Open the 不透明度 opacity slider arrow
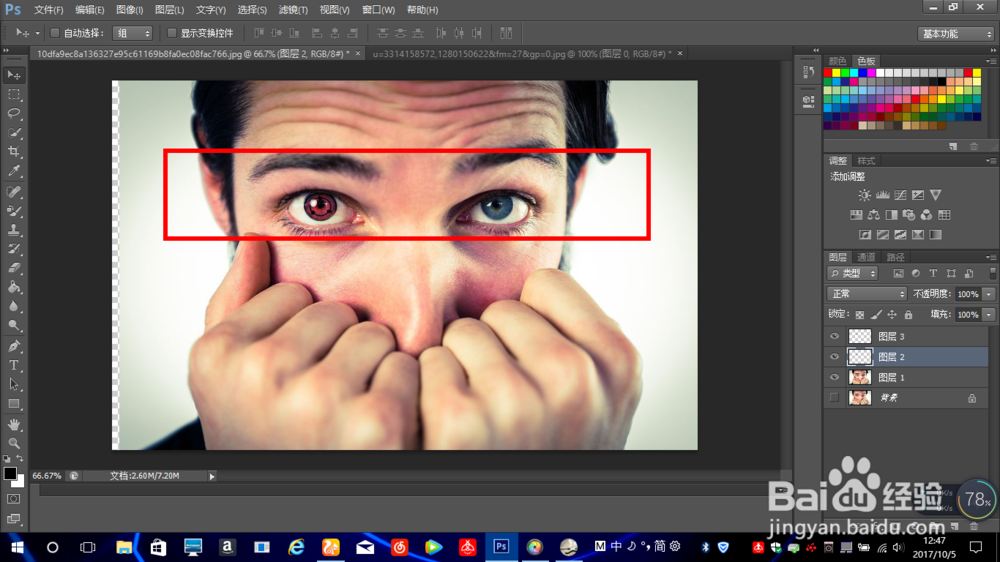1000x562 pixels. 989,294
